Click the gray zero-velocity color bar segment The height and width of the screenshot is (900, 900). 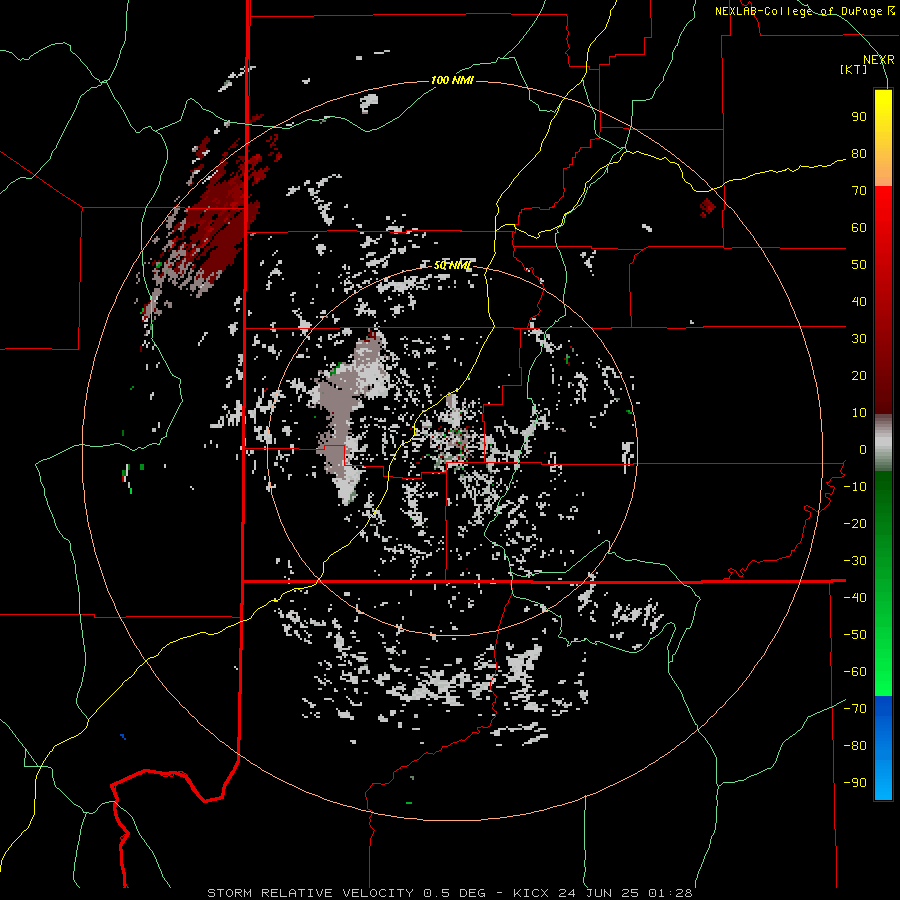(x=883, y=443)
